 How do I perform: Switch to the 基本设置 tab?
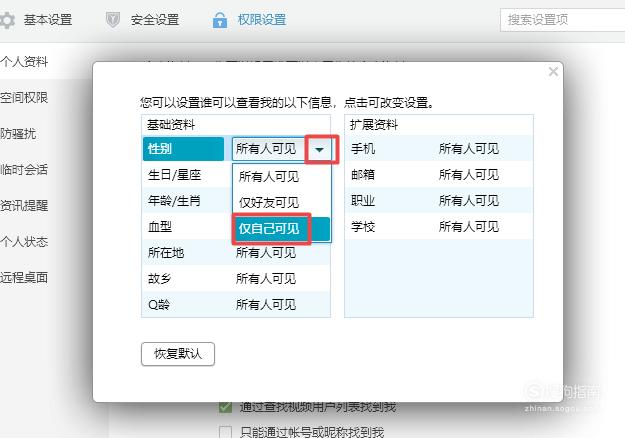click(36, 20)
